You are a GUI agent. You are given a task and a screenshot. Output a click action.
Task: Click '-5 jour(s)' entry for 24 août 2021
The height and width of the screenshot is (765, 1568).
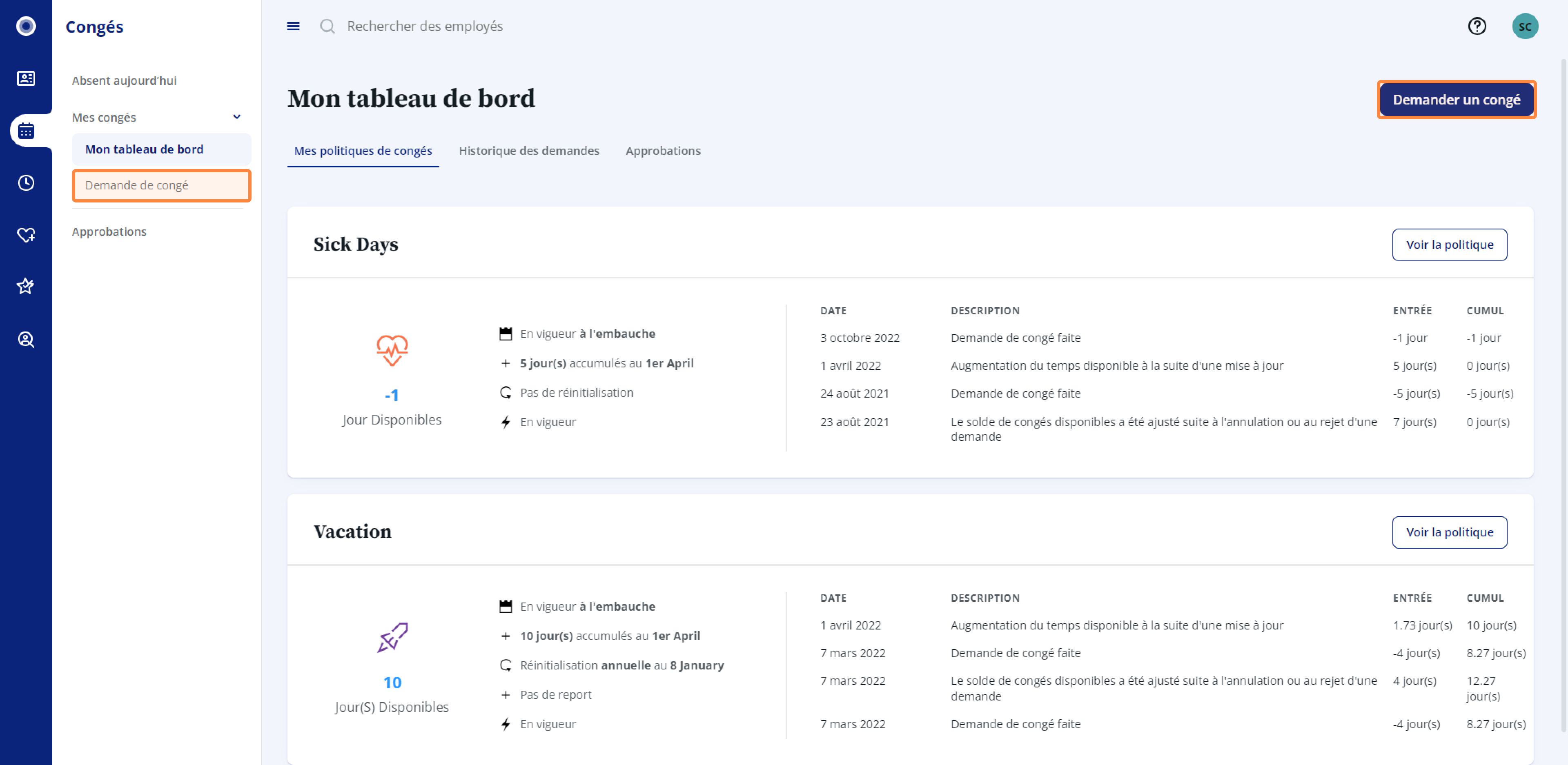[x=1416, y=393]
